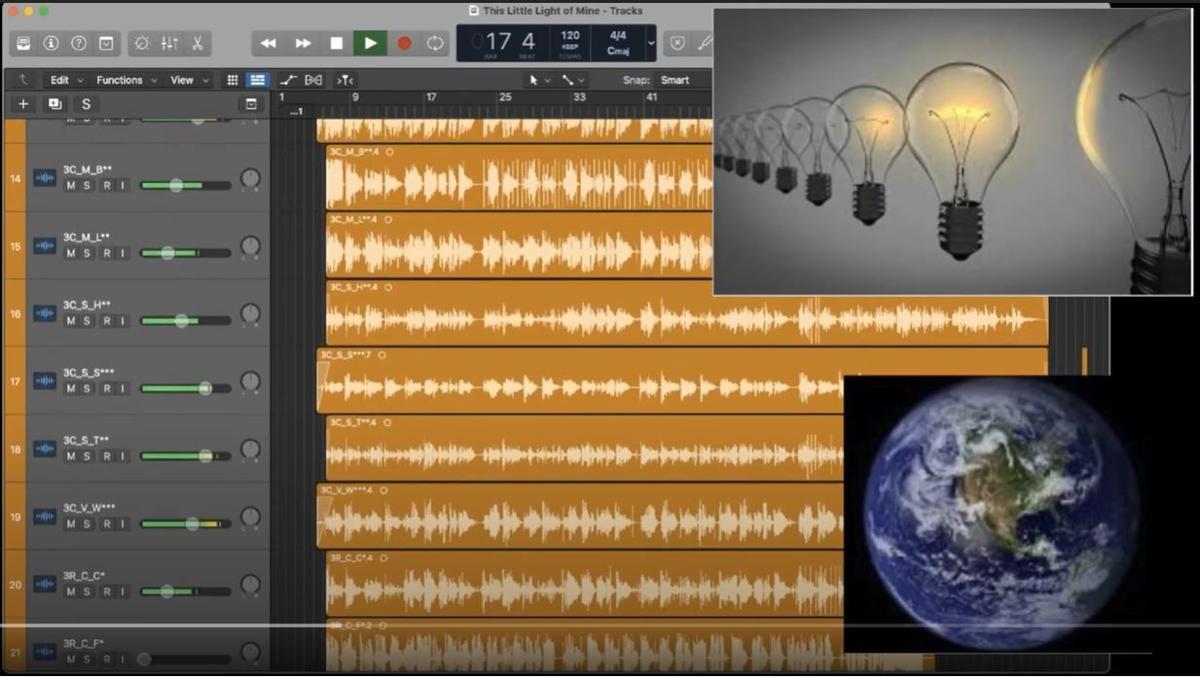The width and height of the screenshot is (1200, 678).
Task: Open the Mixer faders icon
Action: (x=169, y=43)
